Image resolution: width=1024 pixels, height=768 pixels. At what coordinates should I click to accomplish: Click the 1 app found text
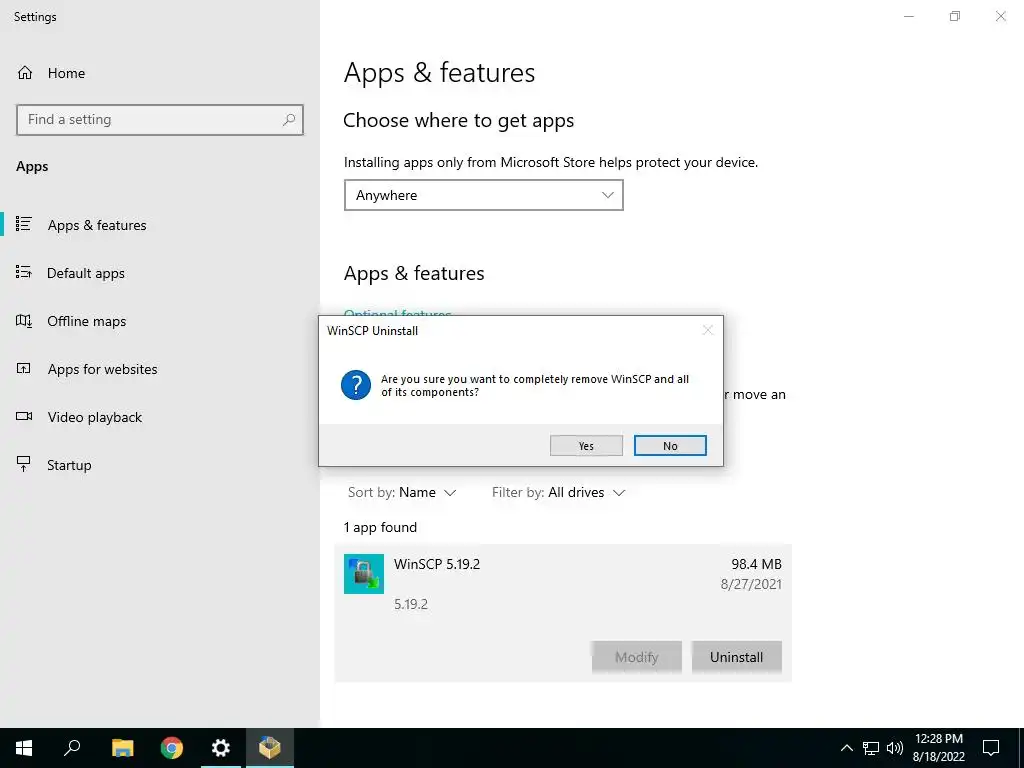[380, 527]
